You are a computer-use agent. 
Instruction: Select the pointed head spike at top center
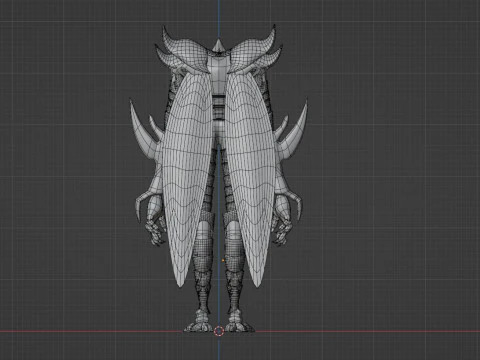(x=218, y=45)
